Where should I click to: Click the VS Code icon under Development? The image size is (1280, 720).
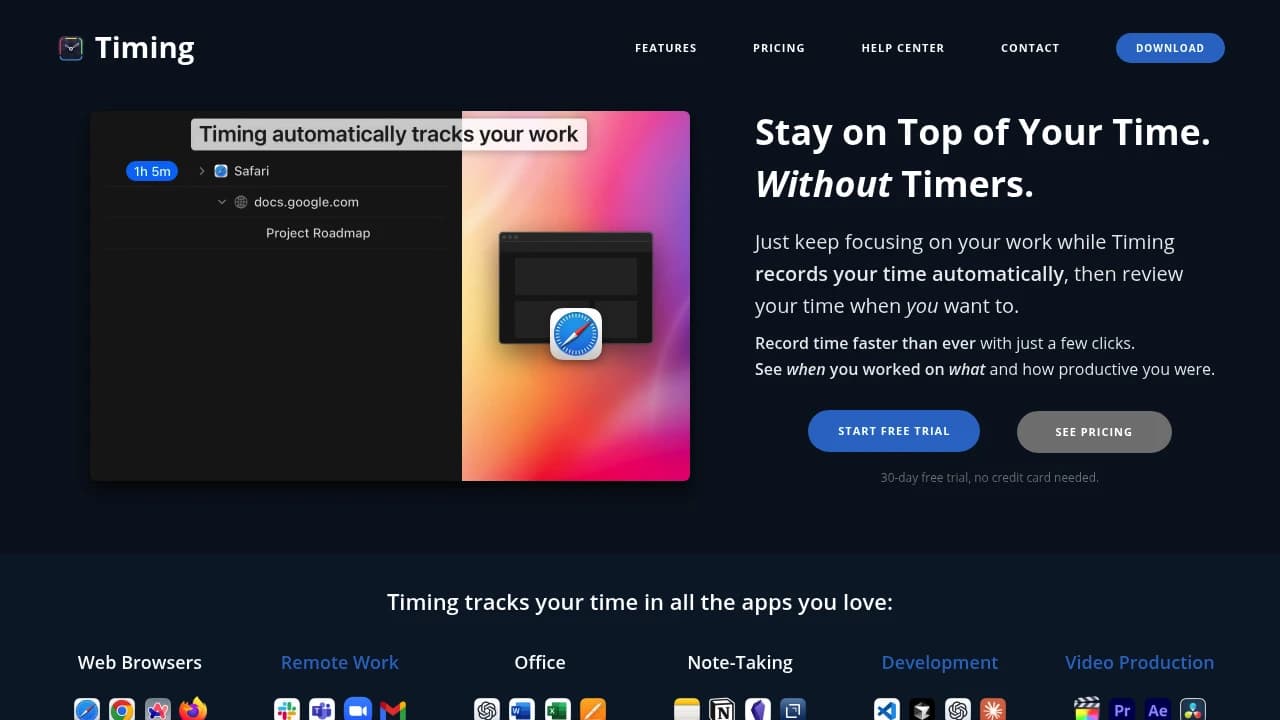887,709
